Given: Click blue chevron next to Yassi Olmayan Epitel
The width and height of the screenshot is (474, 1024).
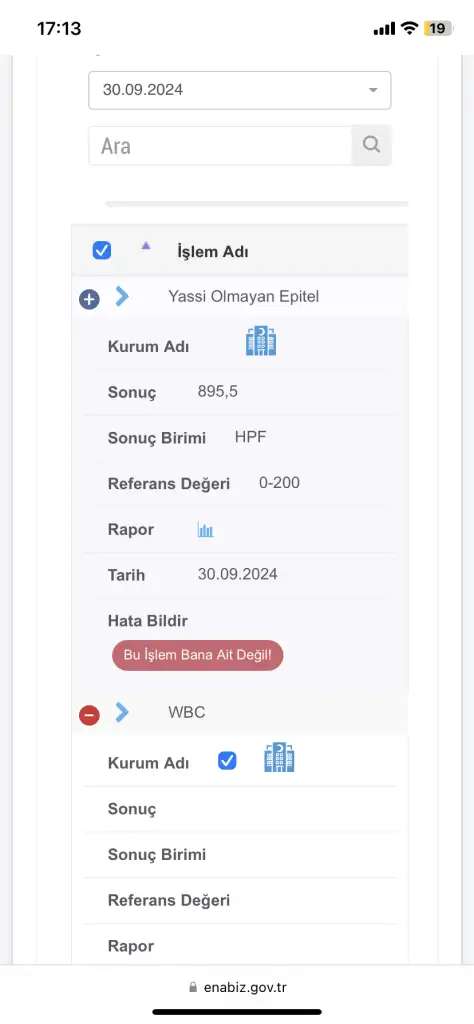Looking at the screenshot, I should (x=122, y=296).
